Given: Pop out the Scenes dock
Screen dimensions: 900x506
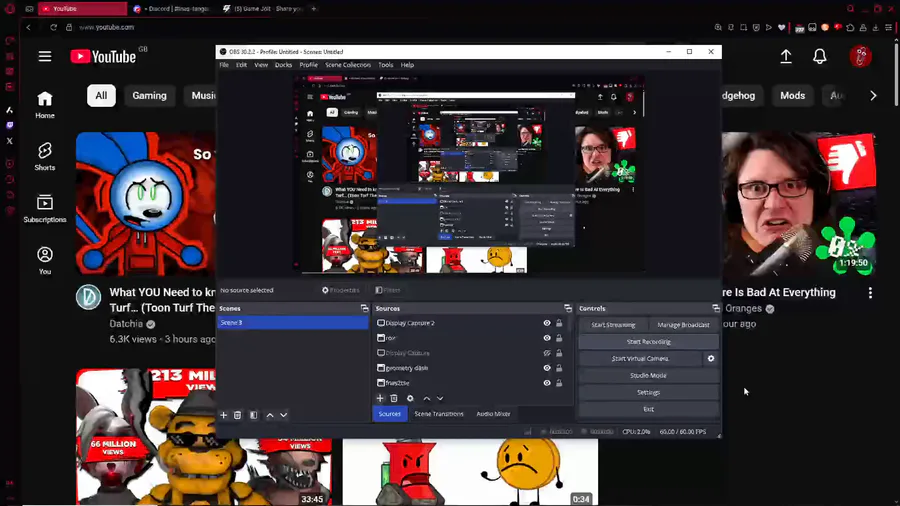Looking at the screenshot, I should point(364,309).
